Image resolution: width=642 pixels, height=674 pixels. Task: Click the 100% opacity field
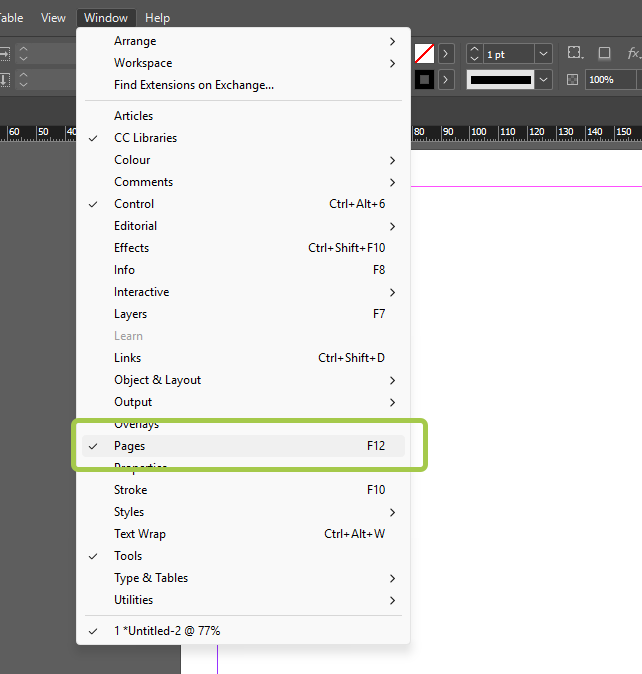(611, 80)
